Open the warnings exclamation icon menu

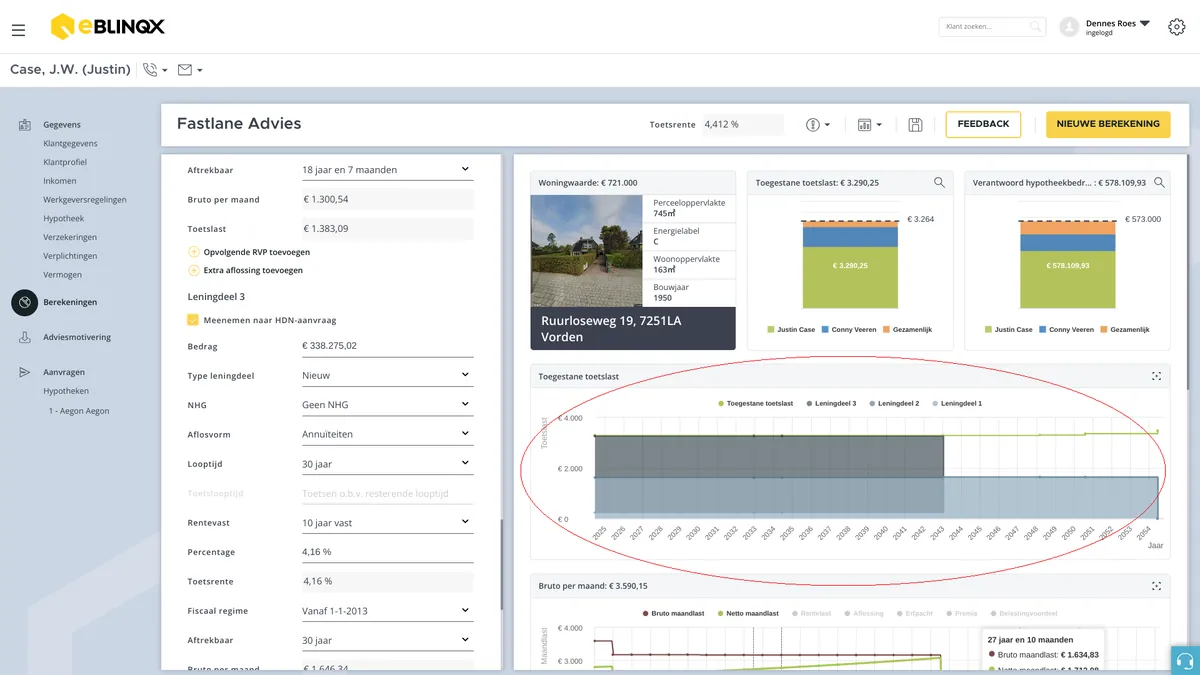819,124
